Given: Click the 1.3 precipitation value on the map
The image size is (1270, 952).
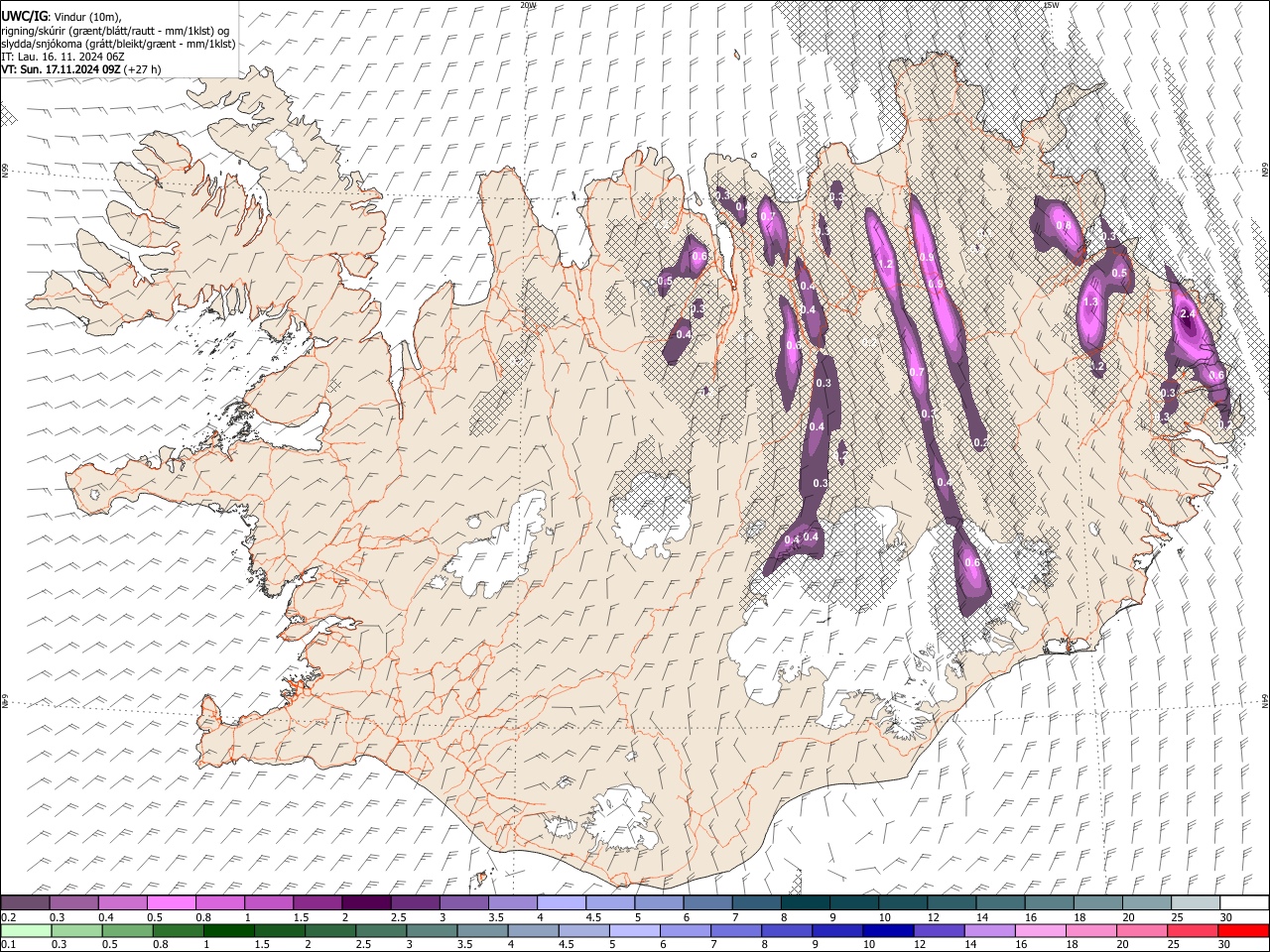Looking at the screenshot, I should (1090, 301).
